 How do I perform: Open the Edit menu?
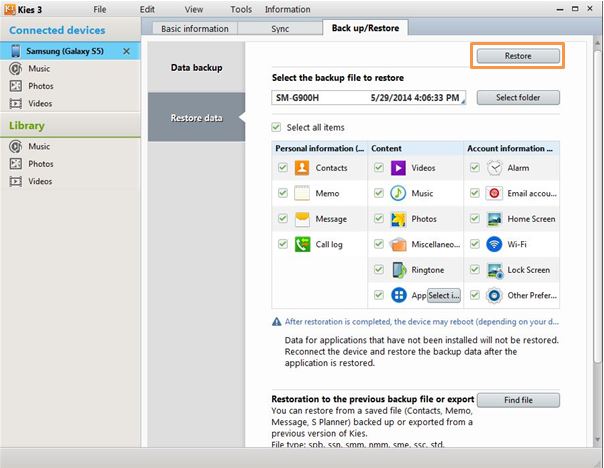[147, 9]
